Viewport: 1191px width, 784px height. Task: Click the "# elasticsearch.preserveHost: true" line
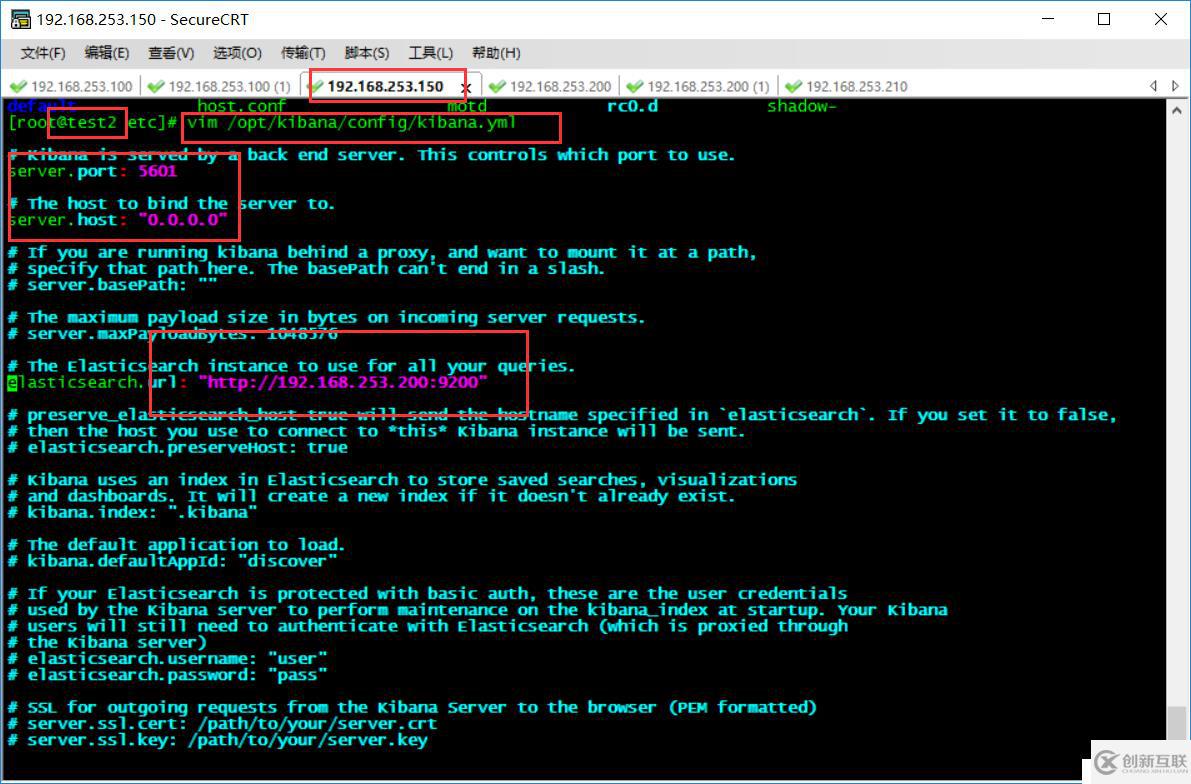point(178,447)
